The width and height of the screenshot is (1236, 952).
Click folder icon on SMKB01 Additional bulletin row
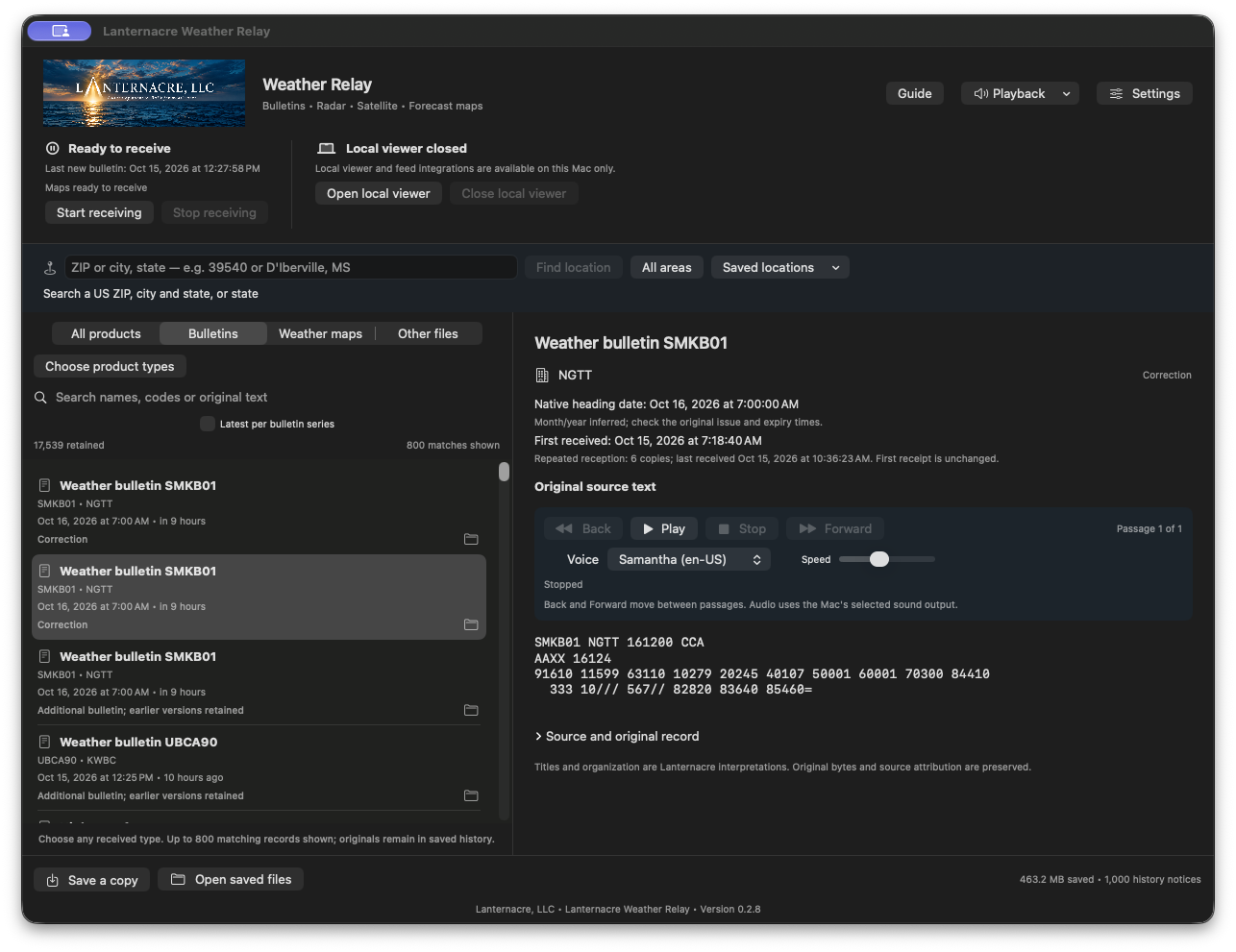471,710
